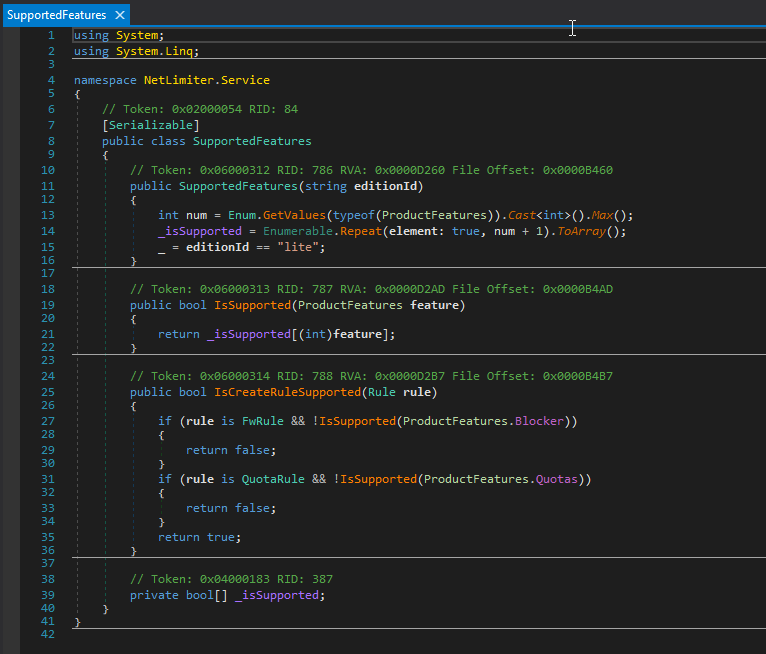Click IsCreateRuleSupported method name

click(287, 392)
